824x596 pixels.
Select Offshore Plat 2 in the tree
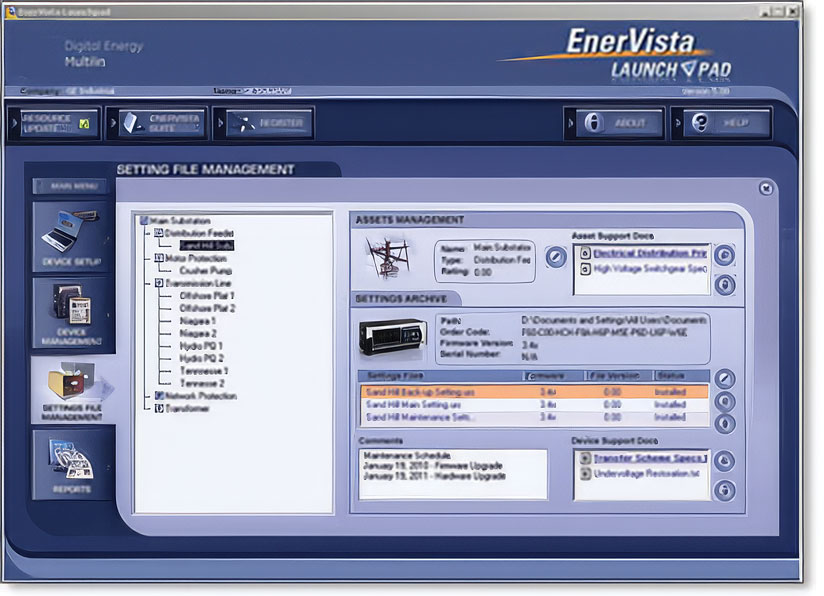pyautogui.click(x=207, y=309)
